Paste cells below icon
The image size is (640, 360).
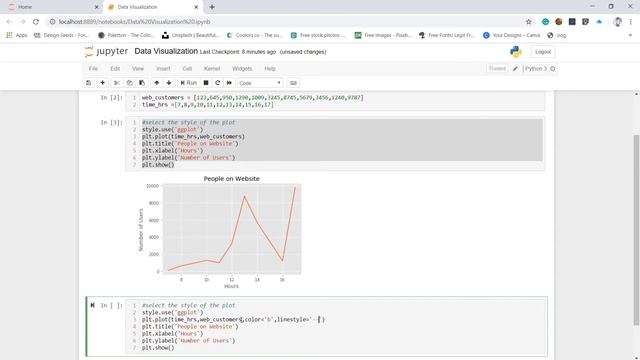142,83
